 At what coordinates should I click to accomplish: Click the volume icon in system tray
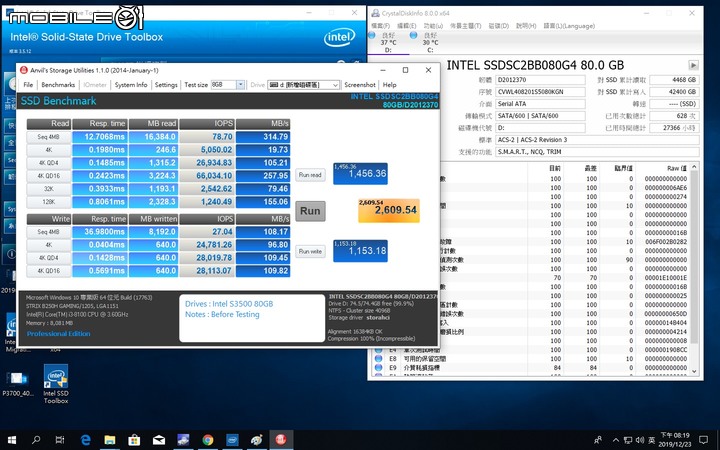click(x=640, y=440)
